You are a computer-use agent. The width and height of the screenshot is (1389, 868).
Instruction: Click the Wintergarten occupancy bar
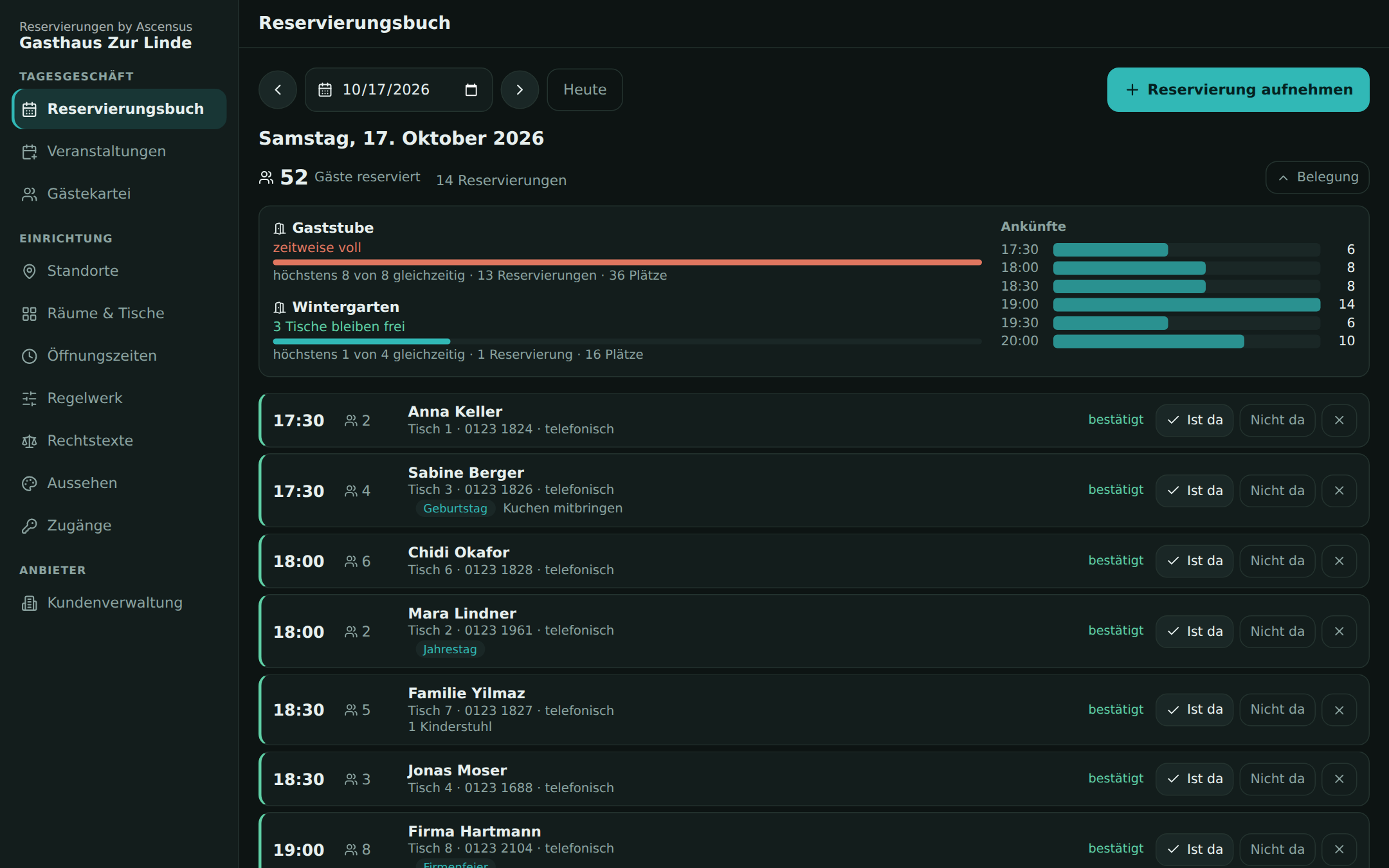627,341
